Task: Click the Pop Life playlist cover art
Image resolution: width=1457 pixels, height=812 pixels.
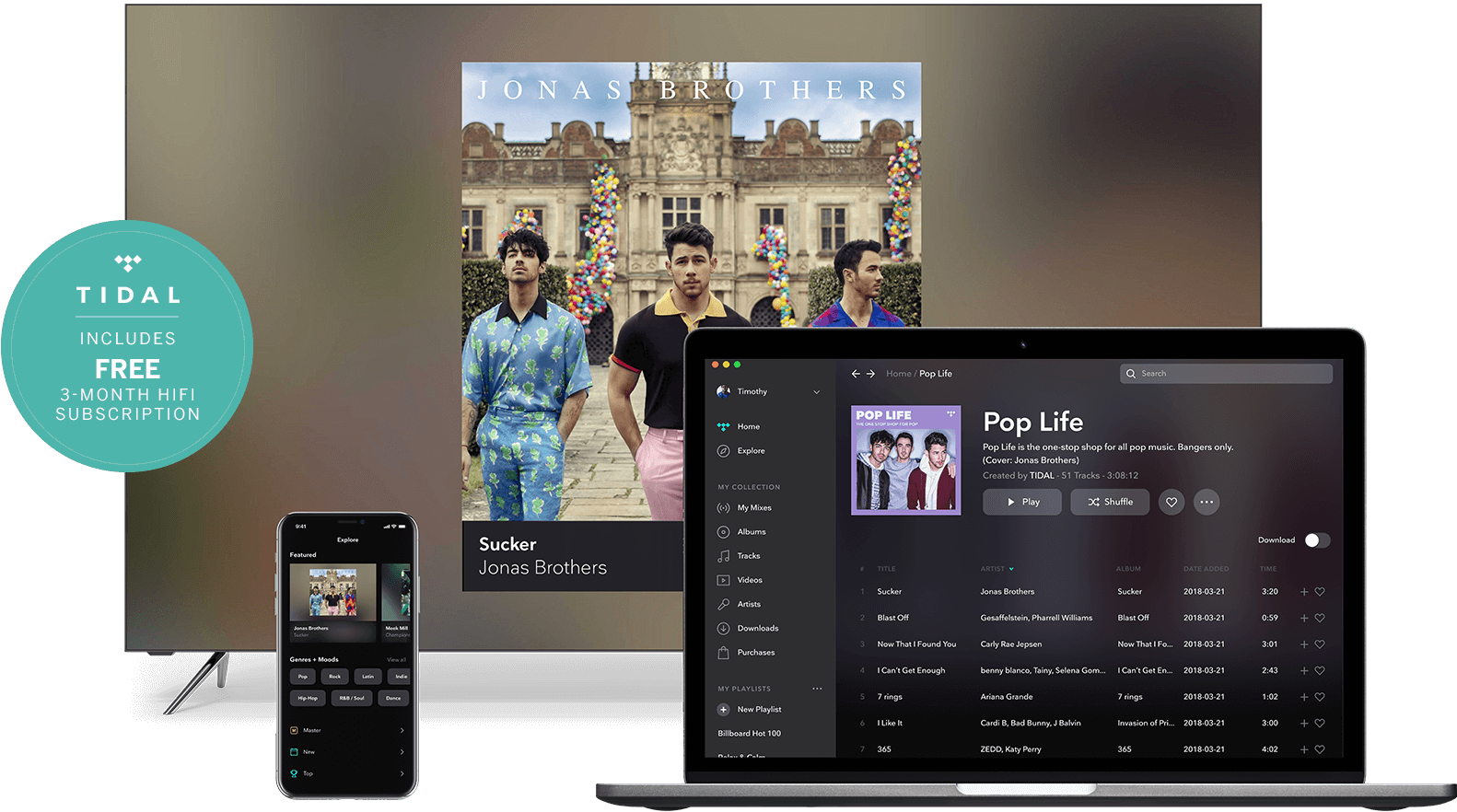Action: point(906,460)
